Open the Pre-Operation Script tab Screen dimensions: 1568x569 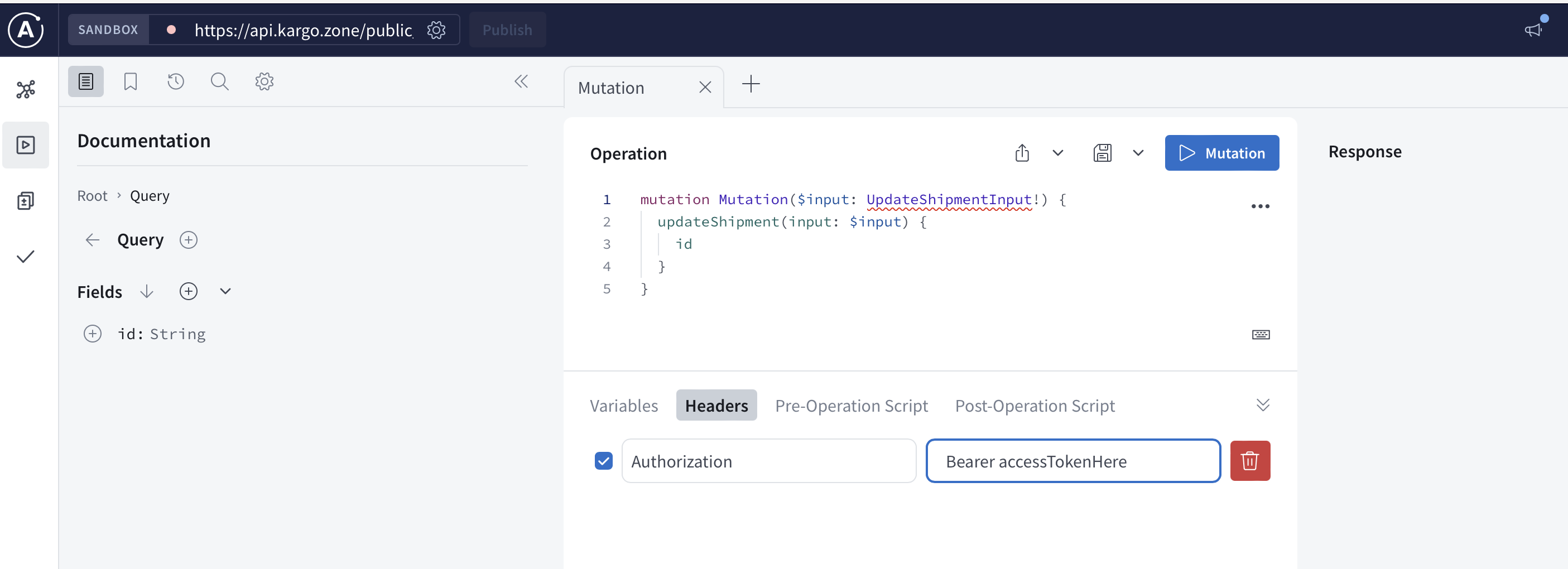coord(852,404)
